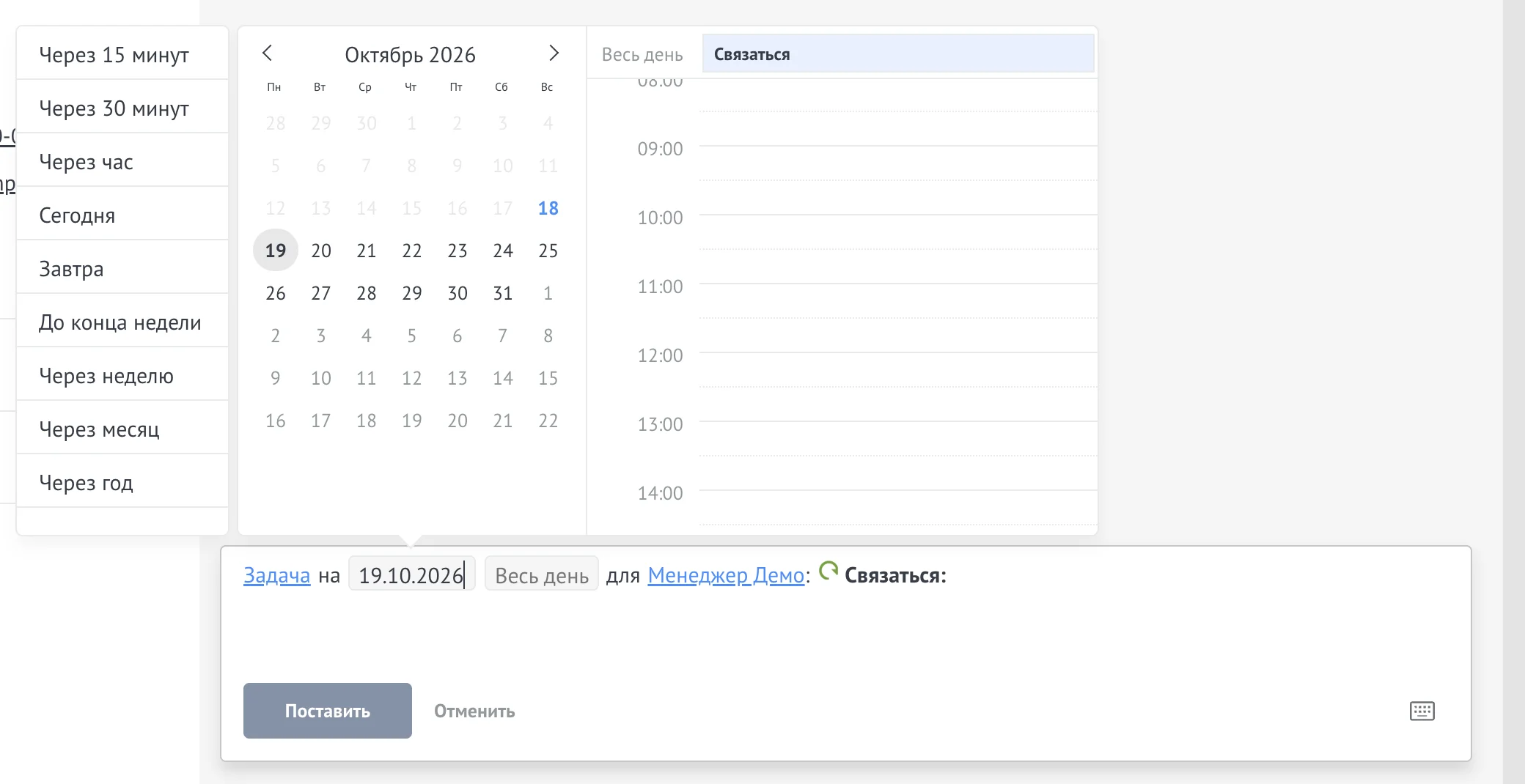Screen dimensions: 1525x784
Task: Select October 31 in the calendar
Action: point(502,293)
